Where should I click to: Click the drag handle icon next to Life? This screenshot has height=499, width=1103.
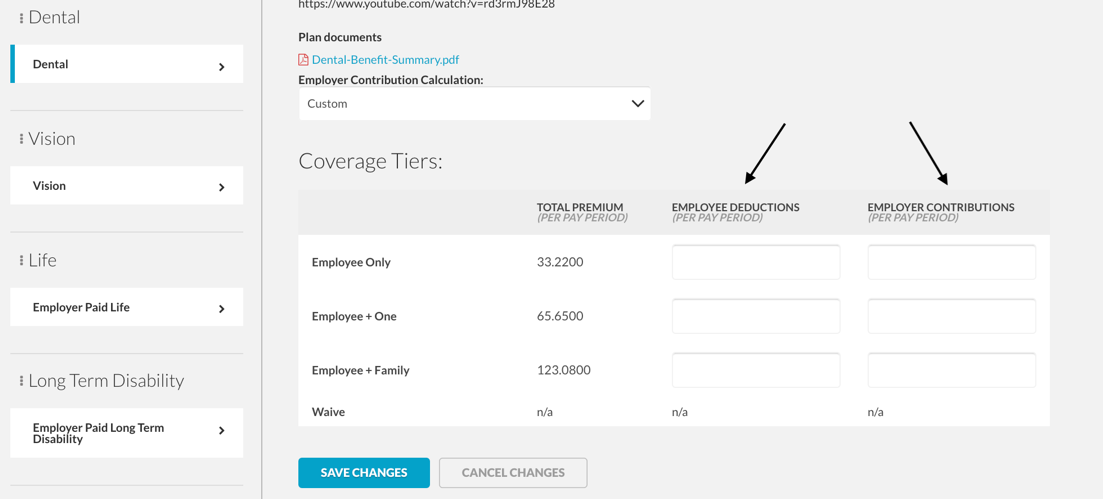click(21, 262)
